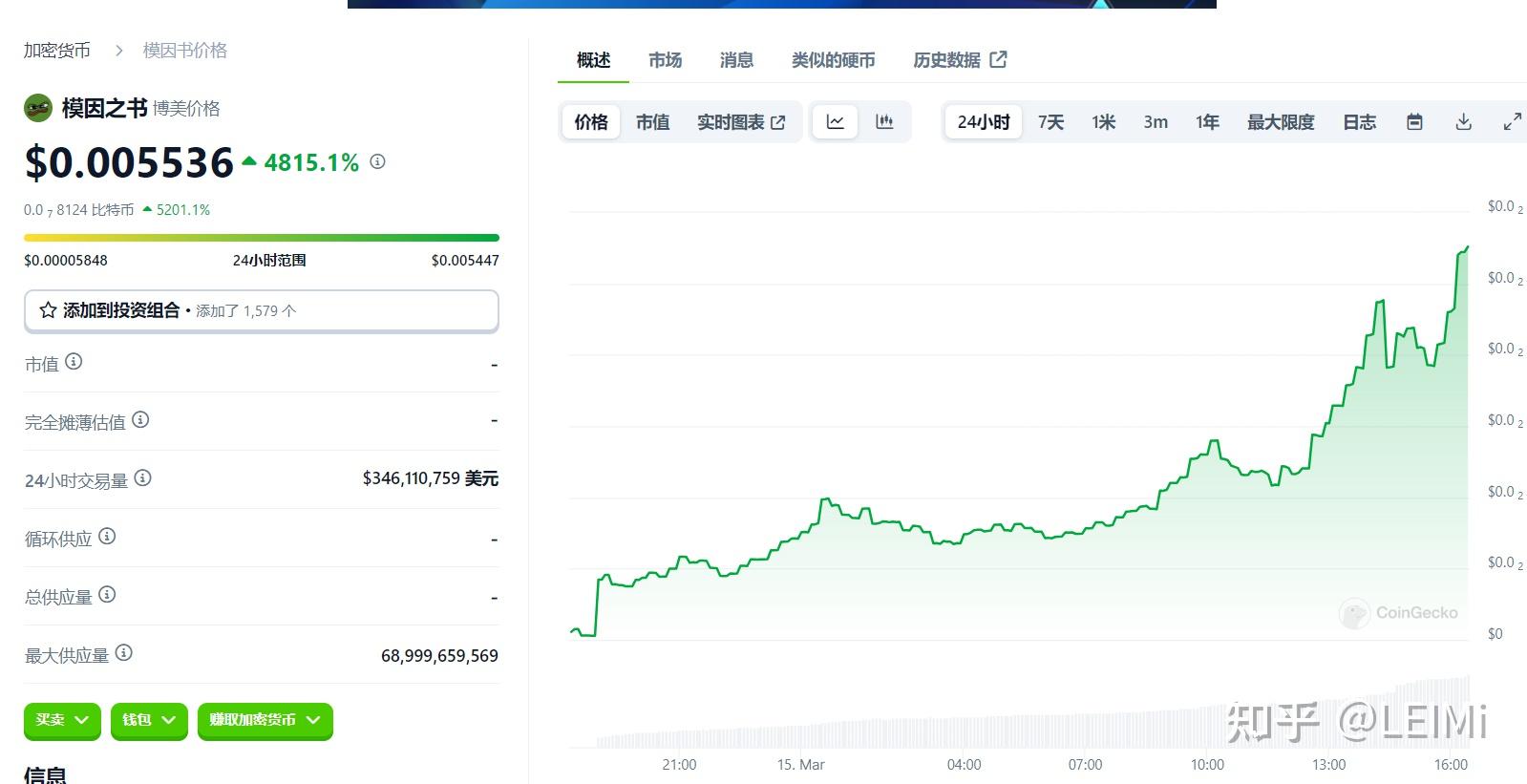Click 模因书价格 breadcrumb
Viewport: 1527px width, 784px height.
(185, 51)
